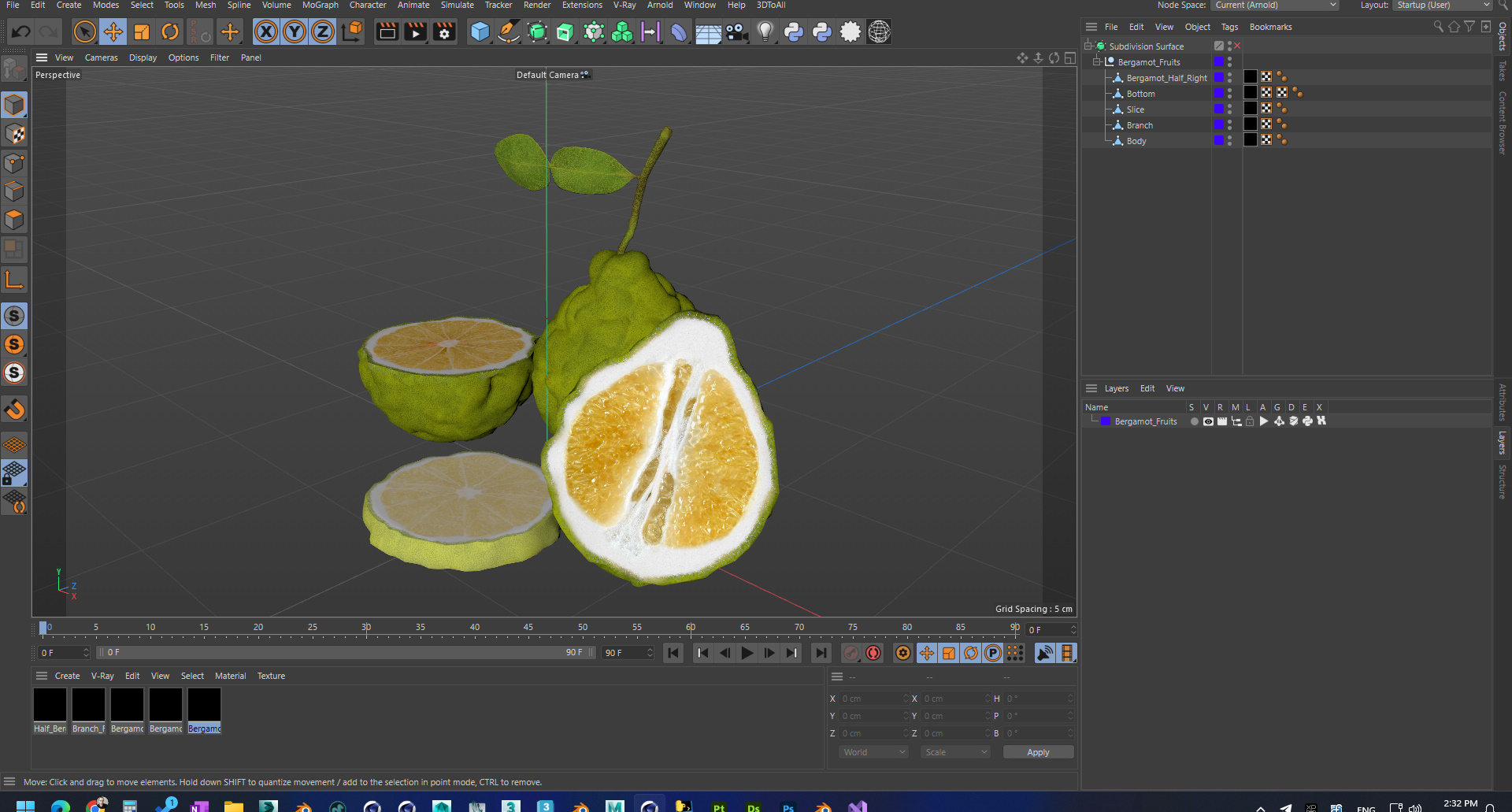Switch to Edges mode
The height and width of the screenshot is (812, 1512).
(x=14, y=191)
